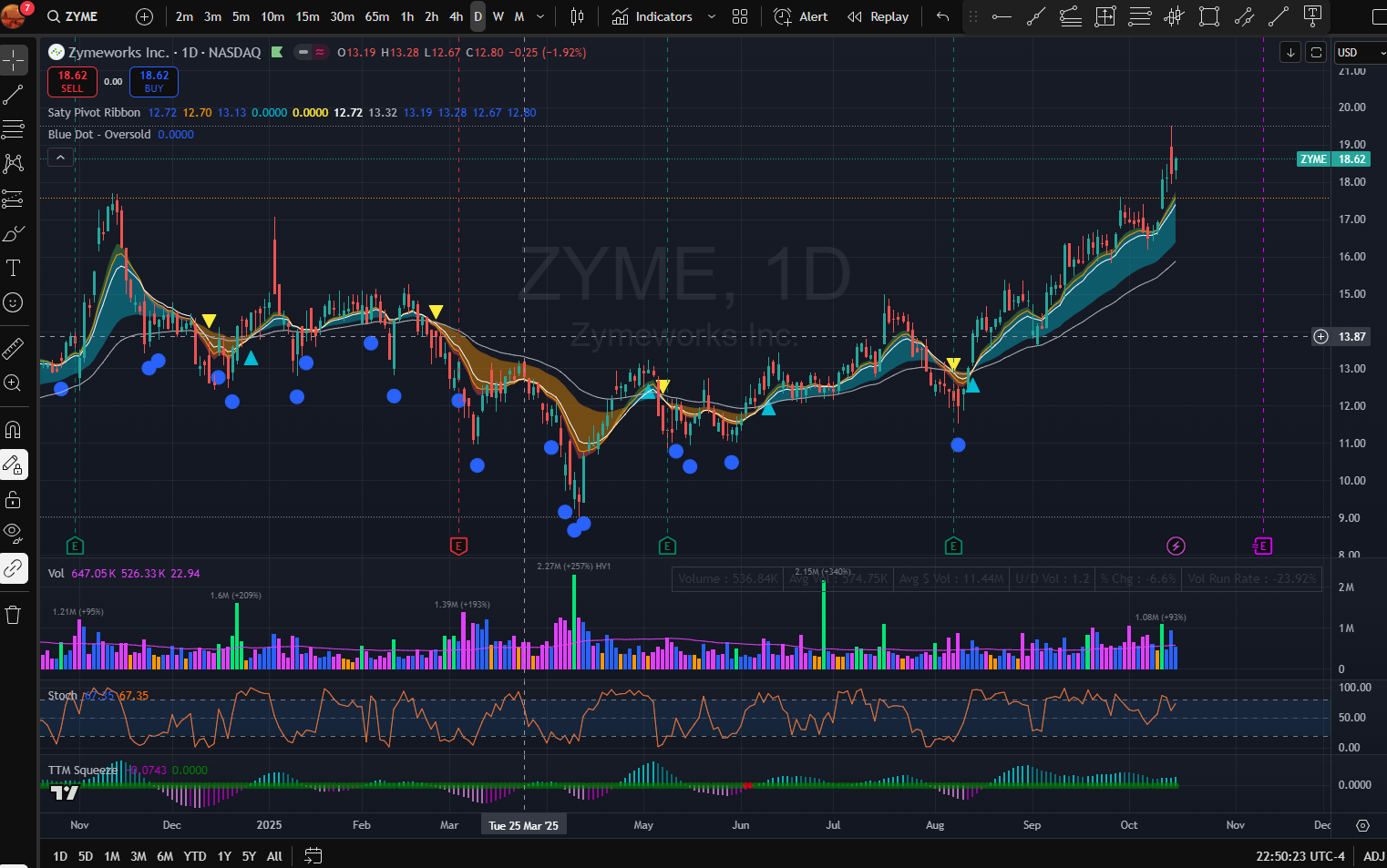Open the chart patterns tool group

point(14,164)
